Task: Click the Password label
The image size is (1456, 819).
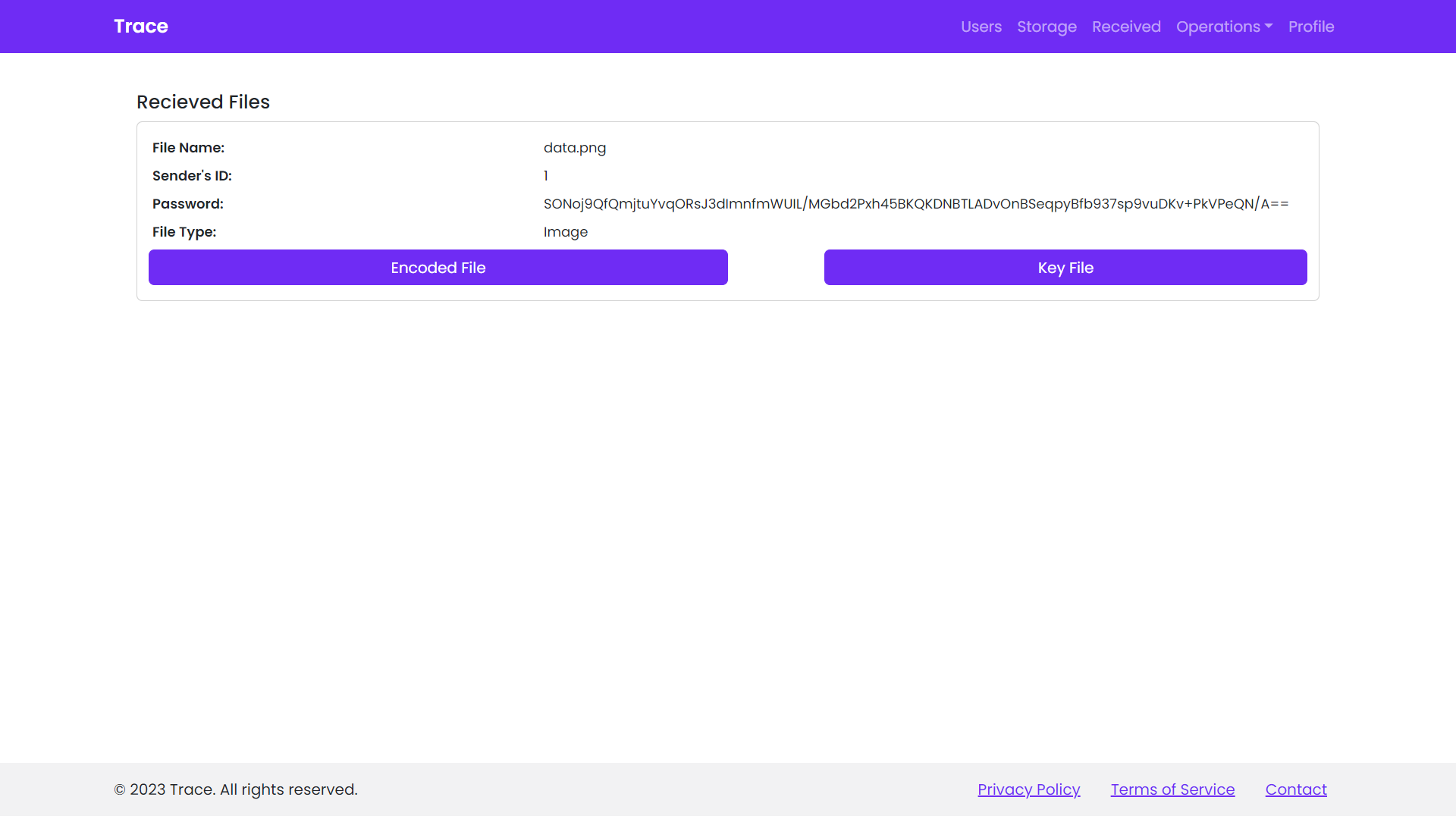Action: coord(188,204)
